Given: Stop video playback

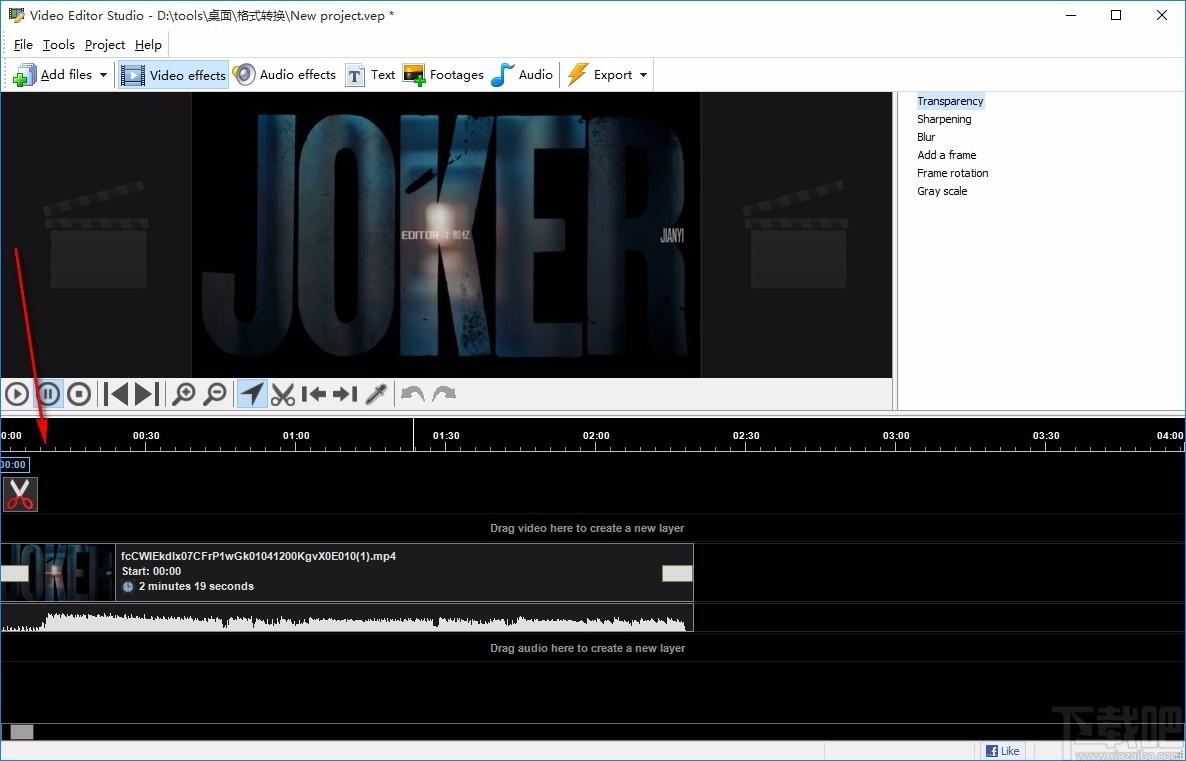Looking at the screenshot, I should [x=79, y=394].
